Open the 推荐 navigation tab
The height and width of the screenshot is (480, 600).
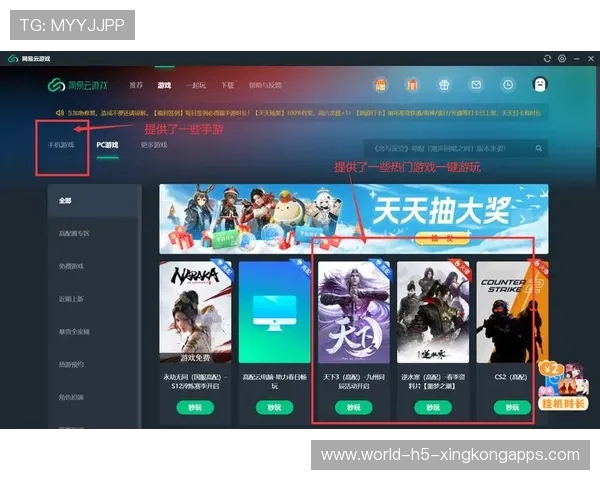136,85
